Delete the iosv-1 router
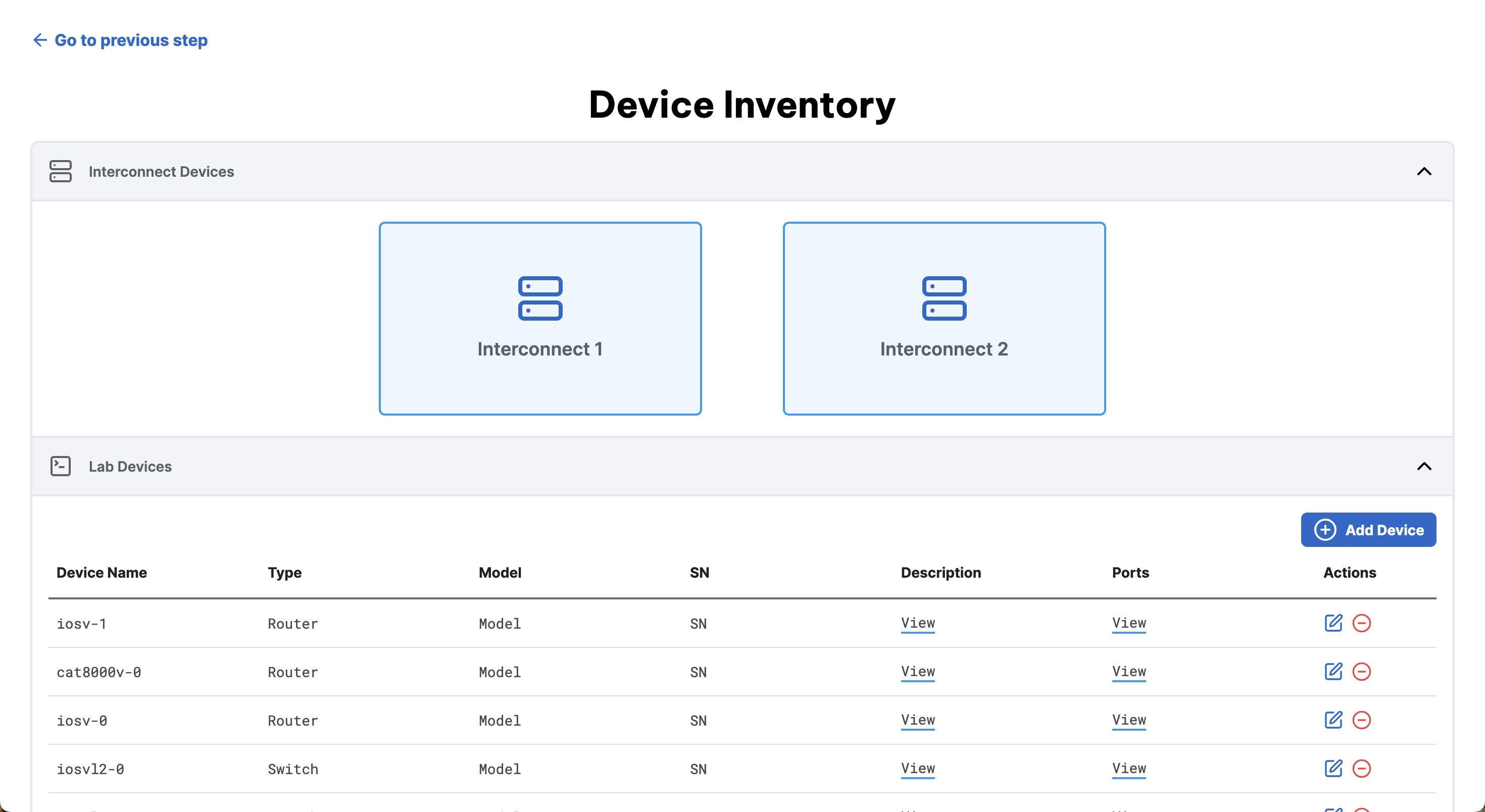1485x812 pixels. coord(1363,623)
